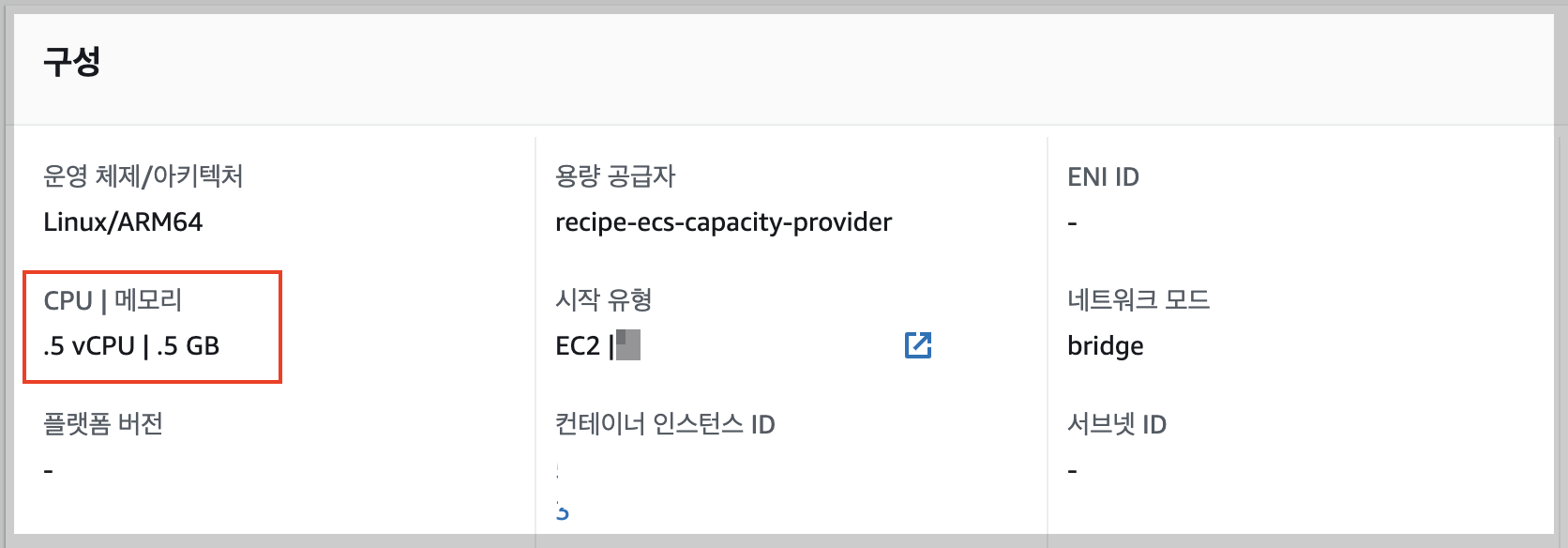Image resolution: width=1568 pixels, height=548 pixels.
Task: Click the 플랫폼 버전 dash value
Action: click(x=47, y=467)
